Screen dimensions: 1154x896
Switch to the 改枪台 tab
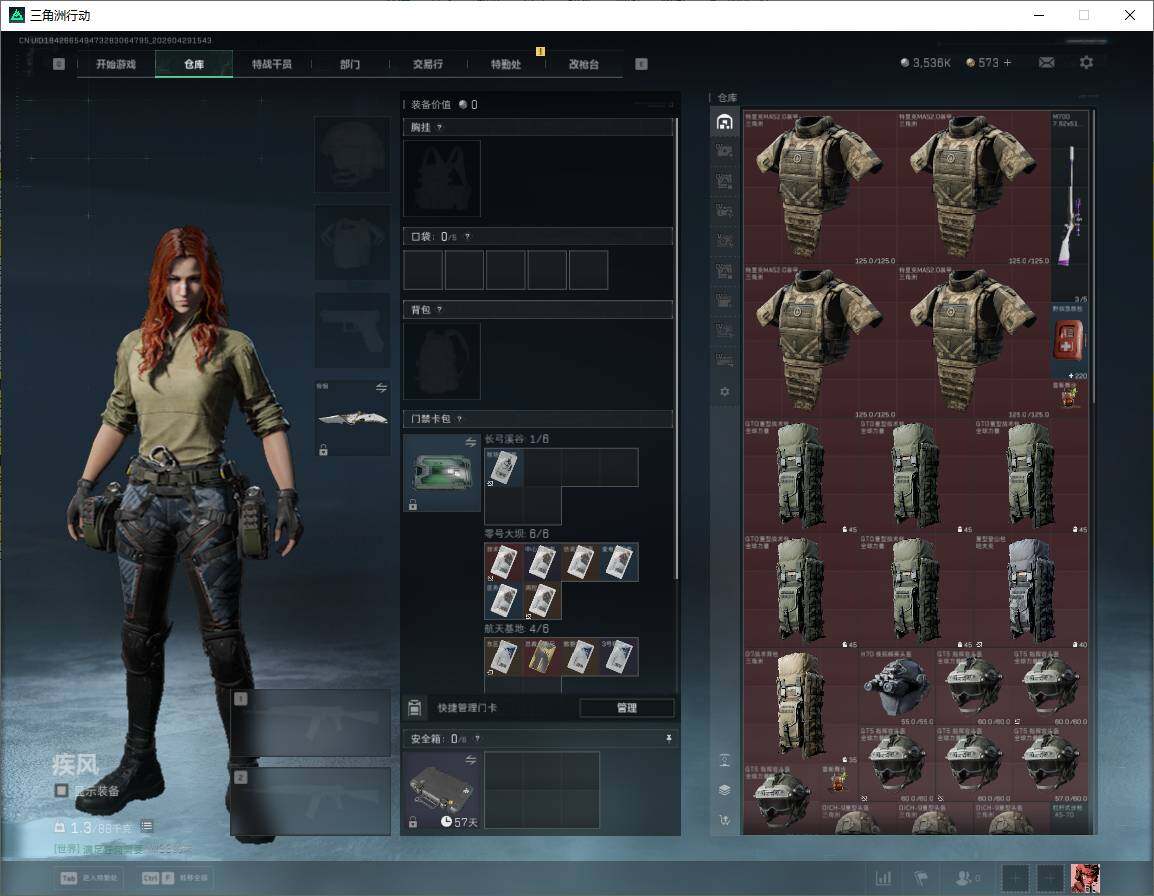584,64
